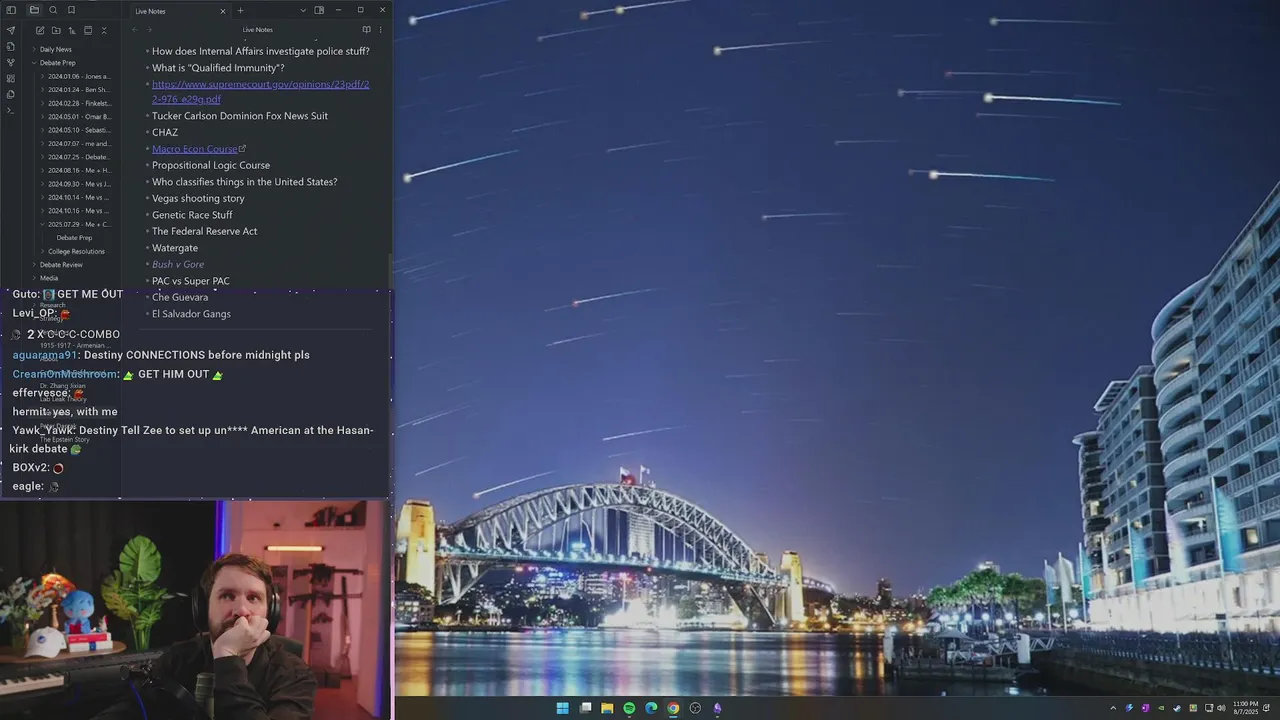
Task: Close the Live Notes tab
Action: tap(223, 11)
